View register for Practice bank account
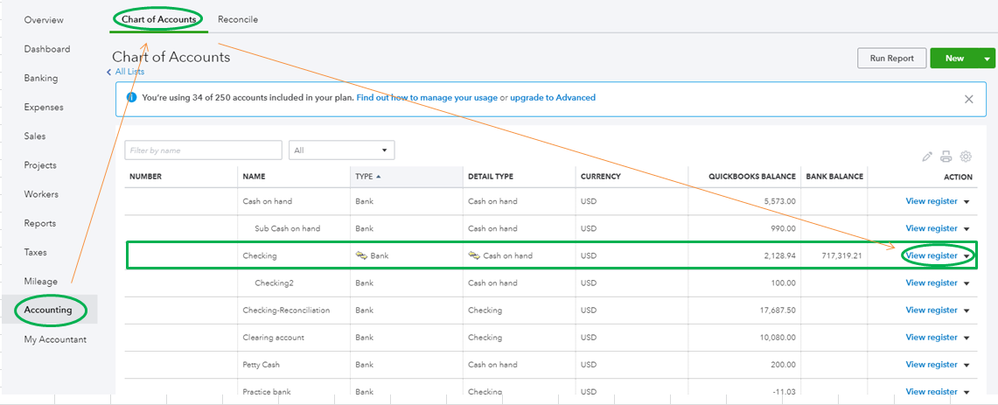The width and height of the screenshot is (998, 405). tap(931, 392)
